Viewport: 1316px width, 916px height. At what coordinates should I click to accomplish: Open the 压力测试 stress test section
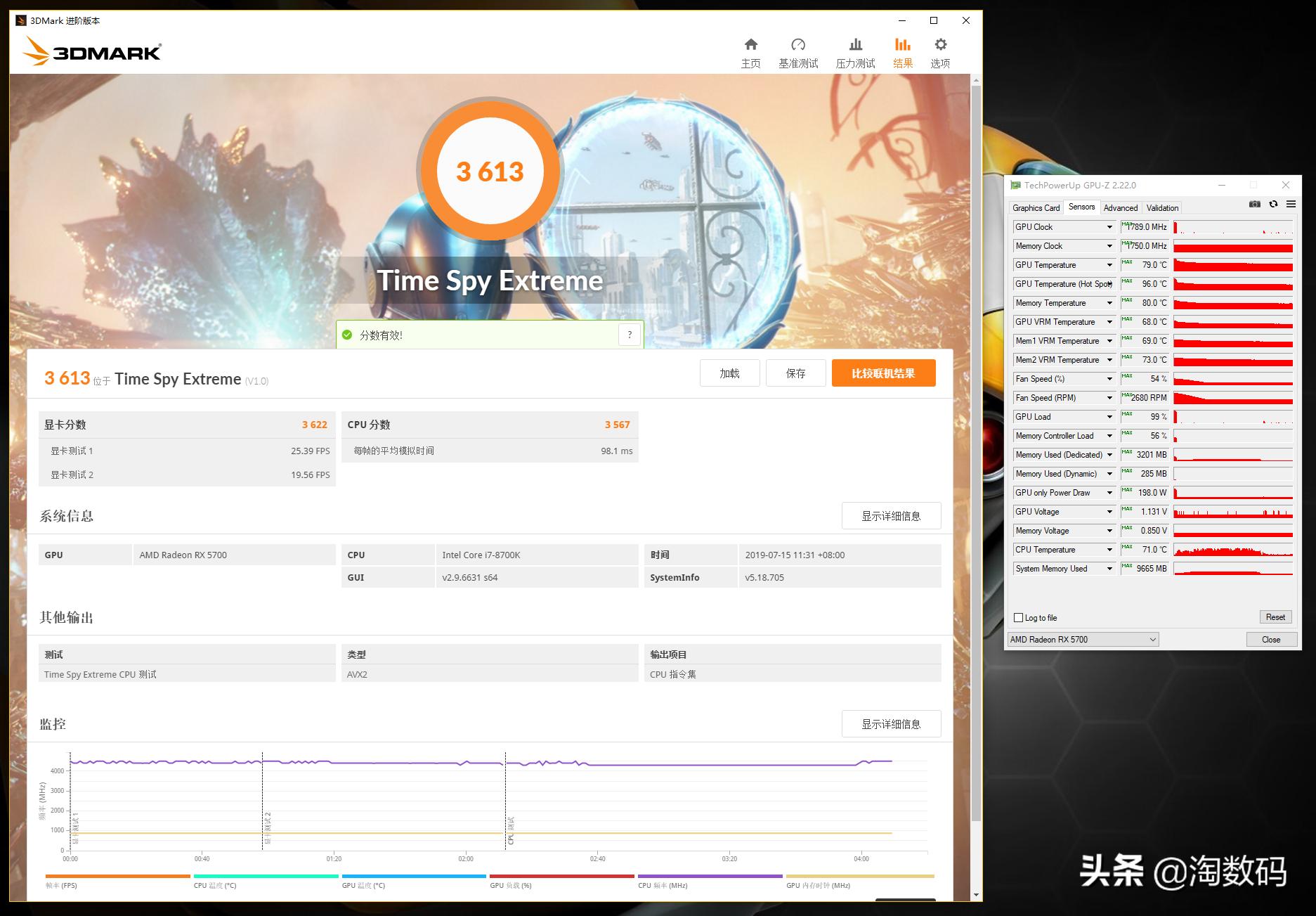pyautogui.click(x=854, y=49)
